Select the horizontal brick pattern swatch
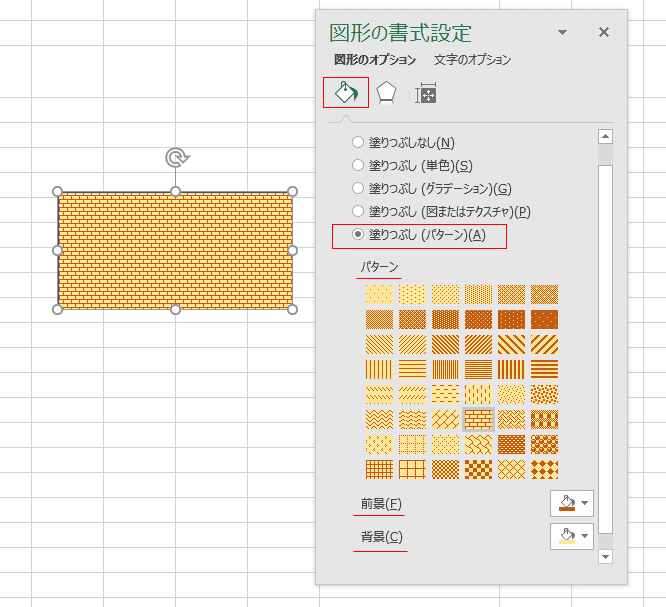This screenshot has height=607, width=666. tap(479, 419)
